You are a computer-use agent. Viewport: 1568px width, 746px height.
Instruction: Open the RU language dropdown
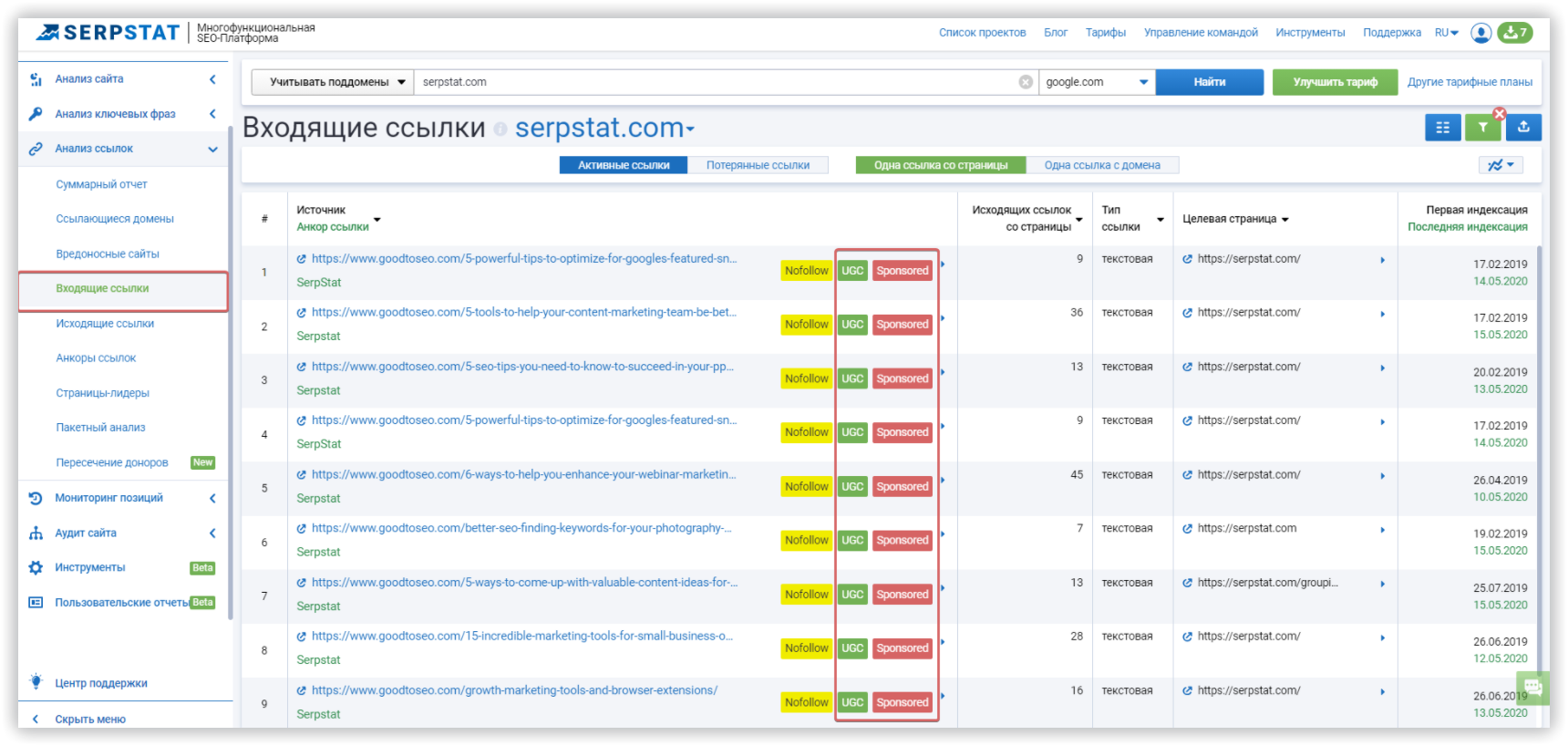[x=1447, y=33]
